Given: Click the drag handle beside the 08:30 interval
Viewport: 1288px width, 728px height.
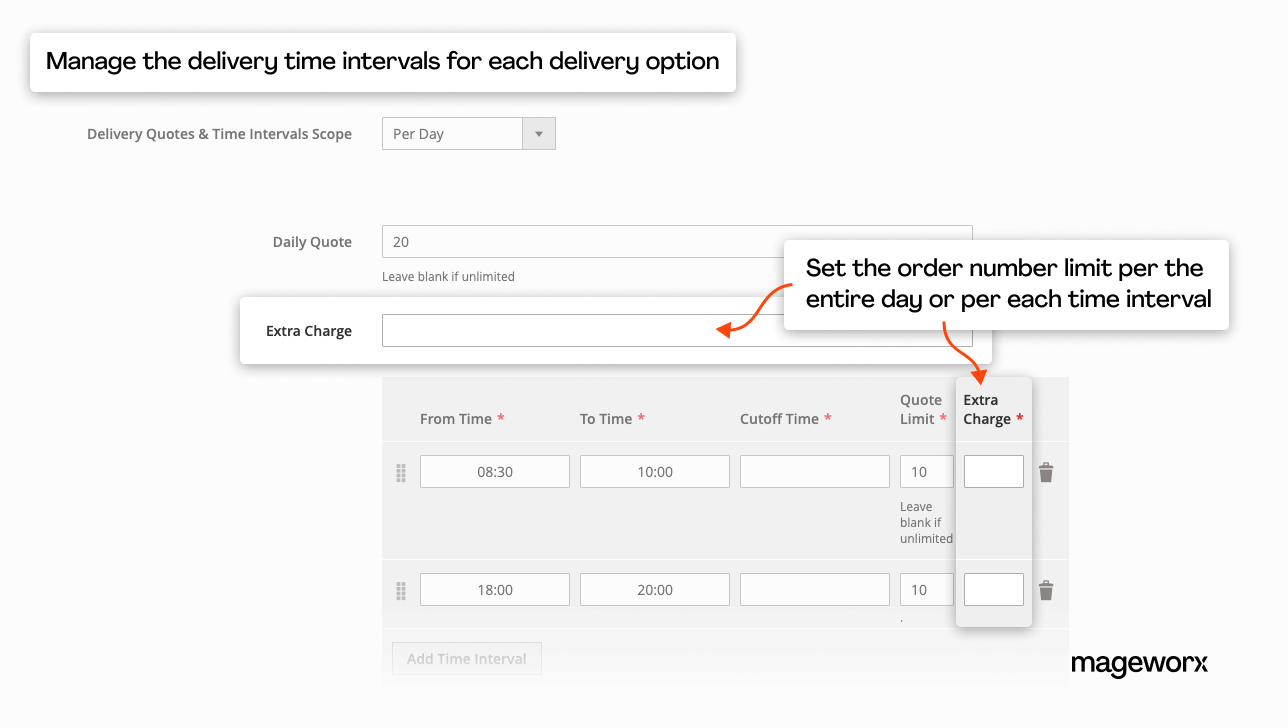Looking at the screenshot, I should [401, 473].
